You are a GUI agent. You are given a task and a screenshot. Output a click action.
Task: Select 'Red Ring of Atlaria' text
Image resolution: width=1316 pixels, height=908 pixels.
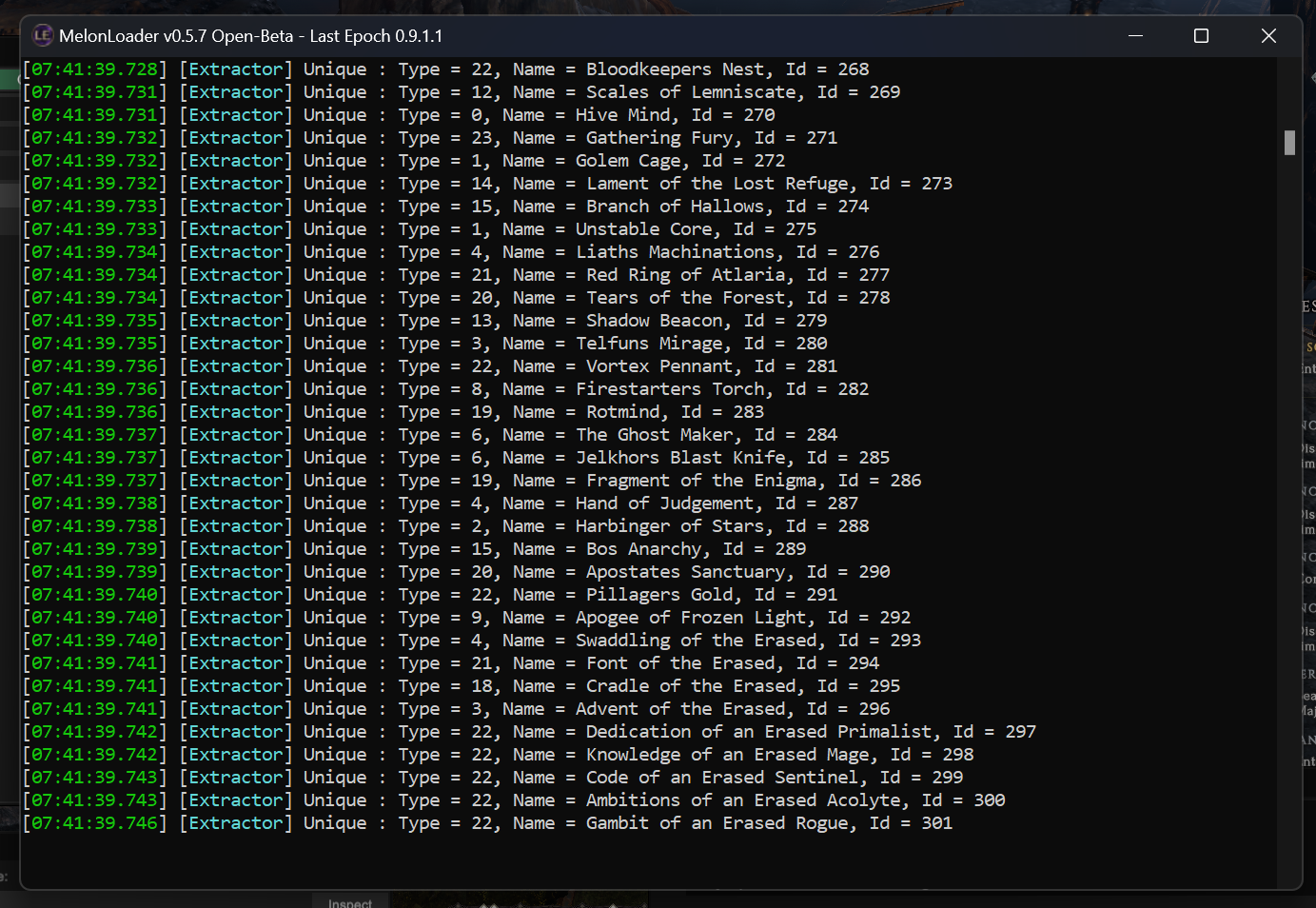(x=685, y=275)
